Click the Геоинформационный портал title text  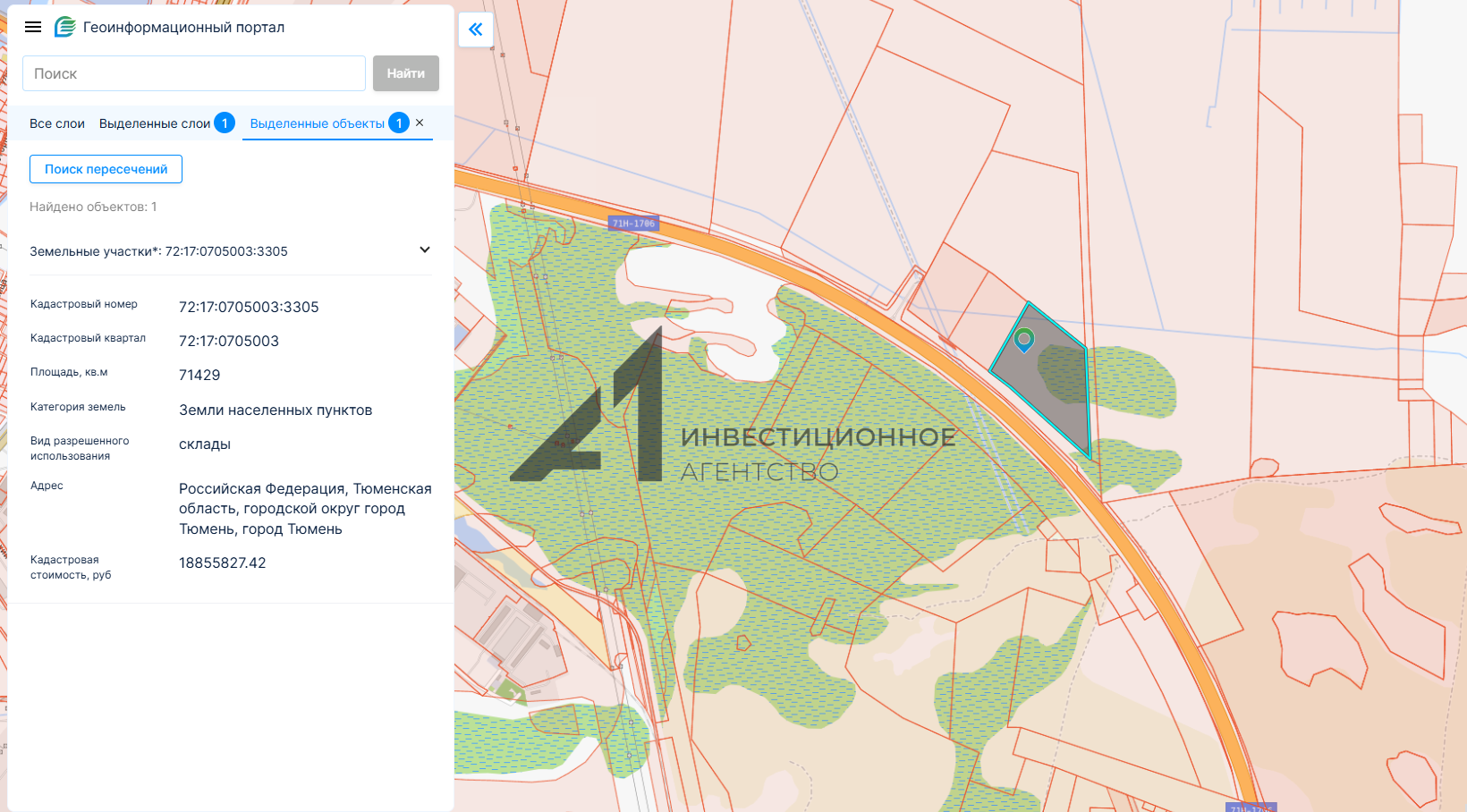click(x=183, y=27)
